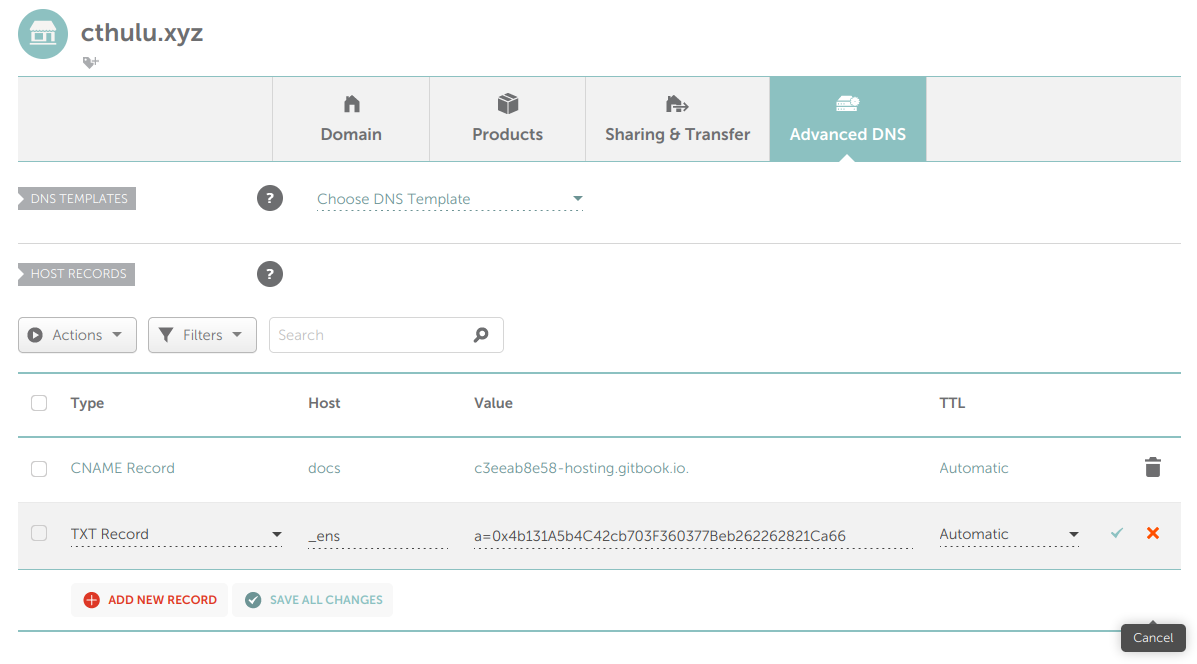Open TXT Record type dropdown
Screen dimensions: 1197x664
(x=176, y=535)
